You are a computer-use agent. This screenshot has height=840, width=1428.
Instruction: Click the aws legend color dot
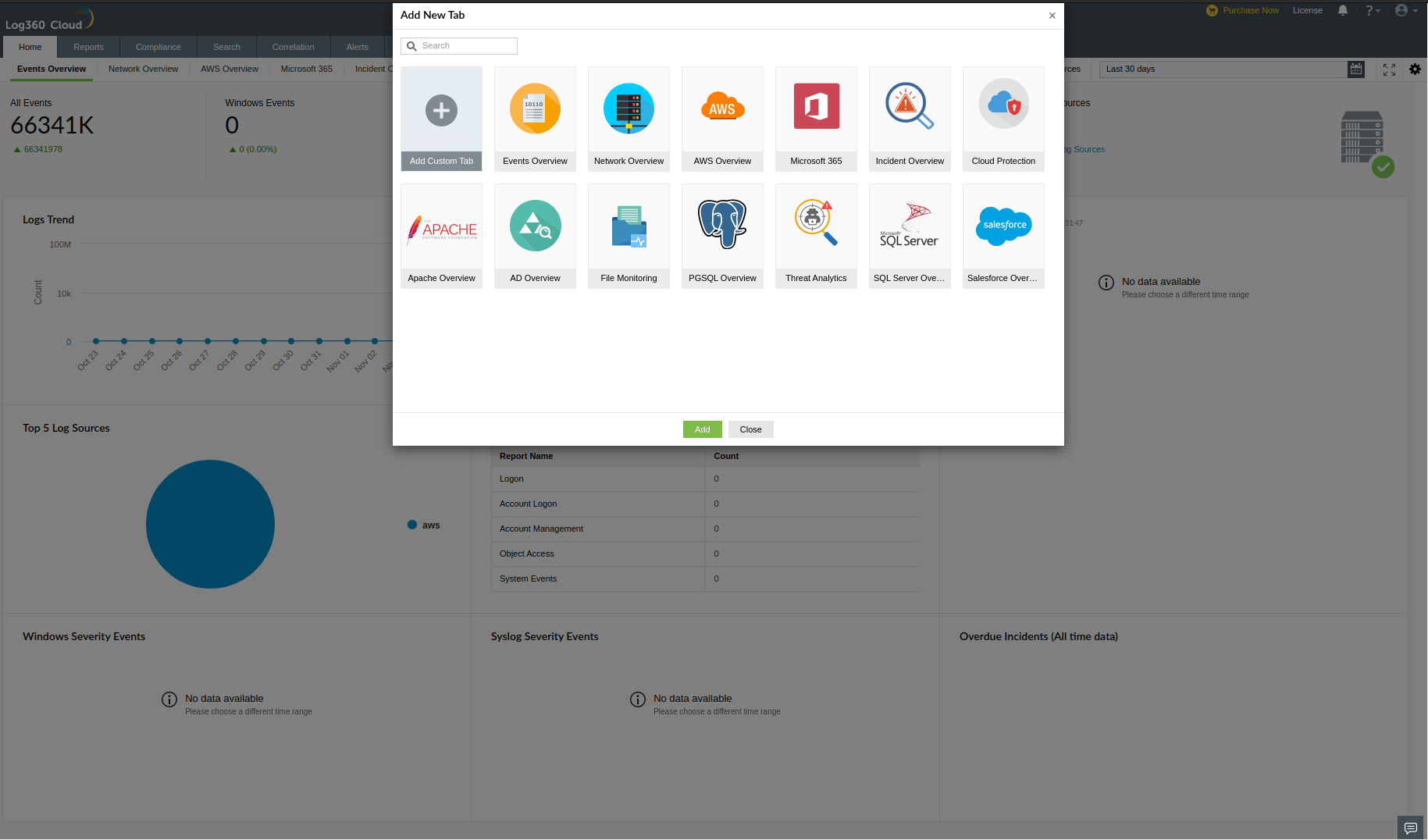tap(412, 525)
